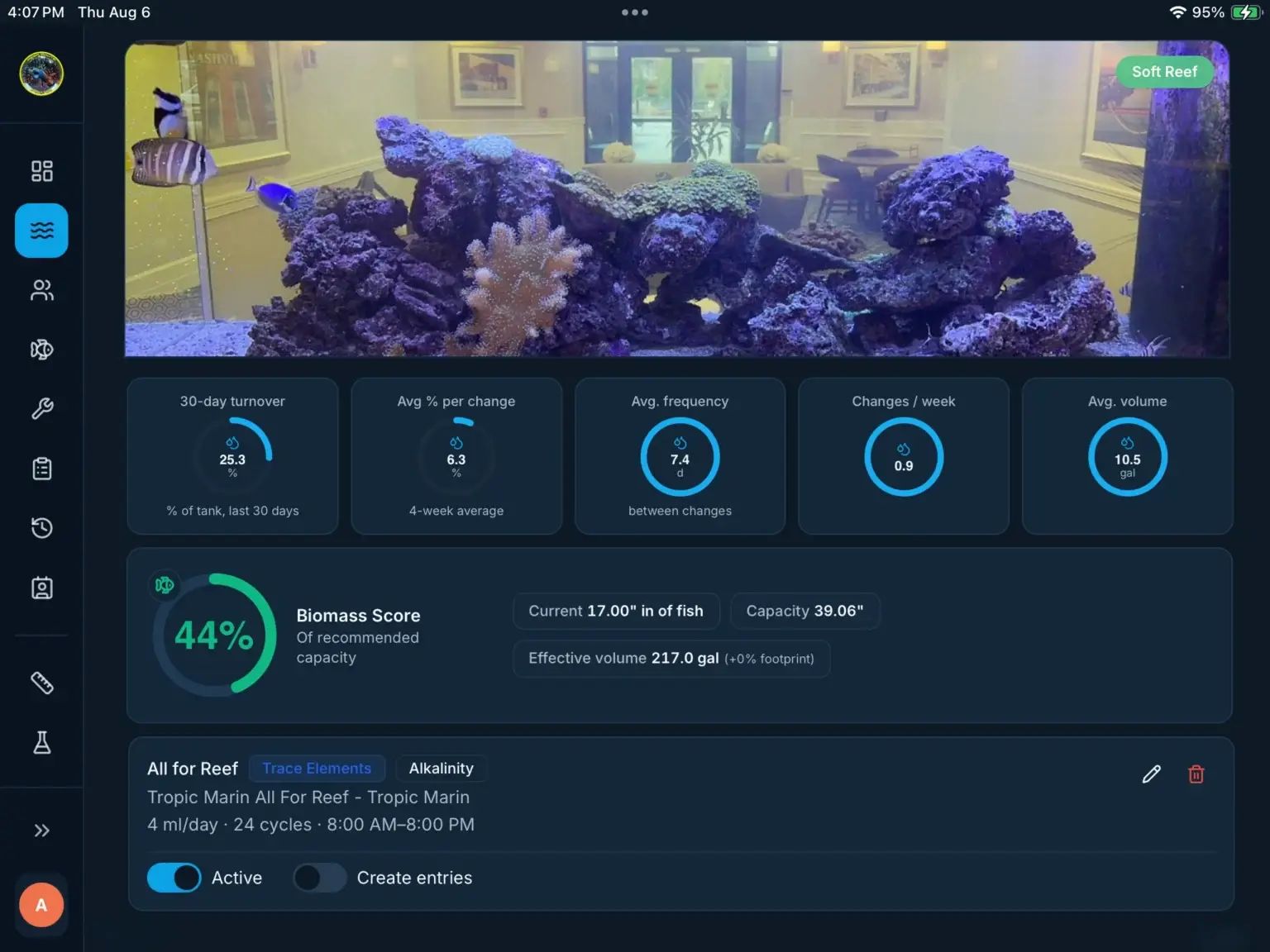Open the lab flask sidebar icon
The image size is (1270, 952).
tap(41, 743)
